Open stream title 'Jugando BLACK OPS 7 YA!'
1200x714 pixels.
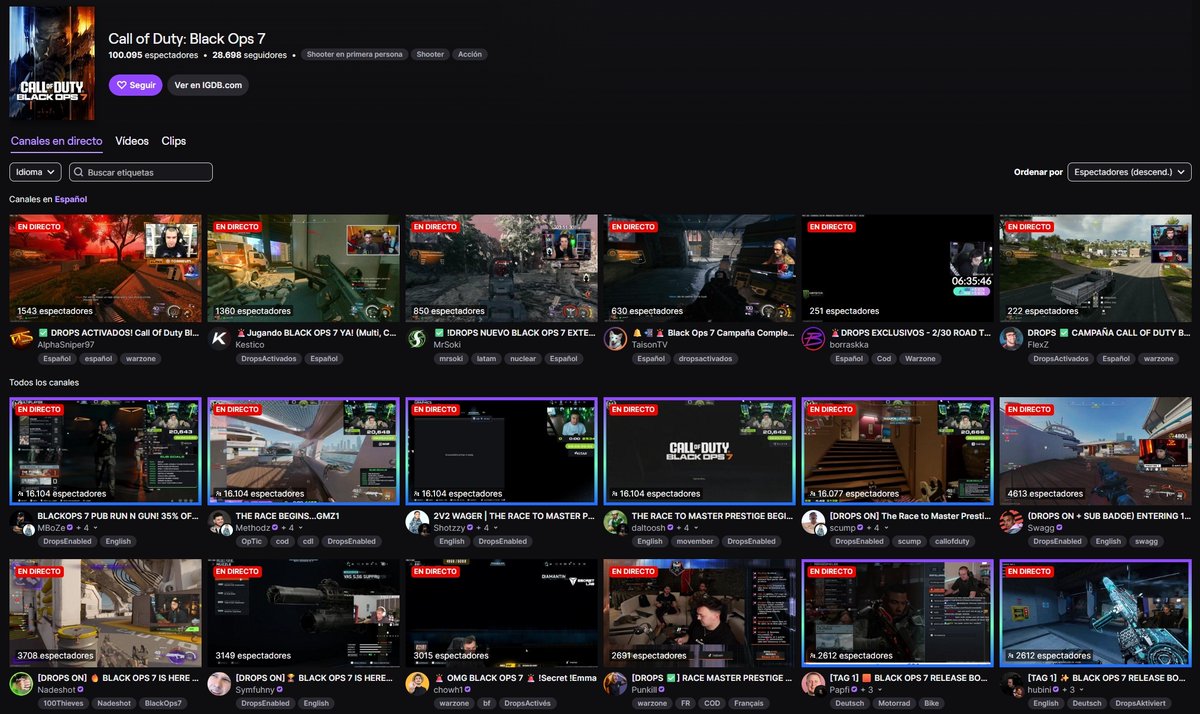click(315, 333)
